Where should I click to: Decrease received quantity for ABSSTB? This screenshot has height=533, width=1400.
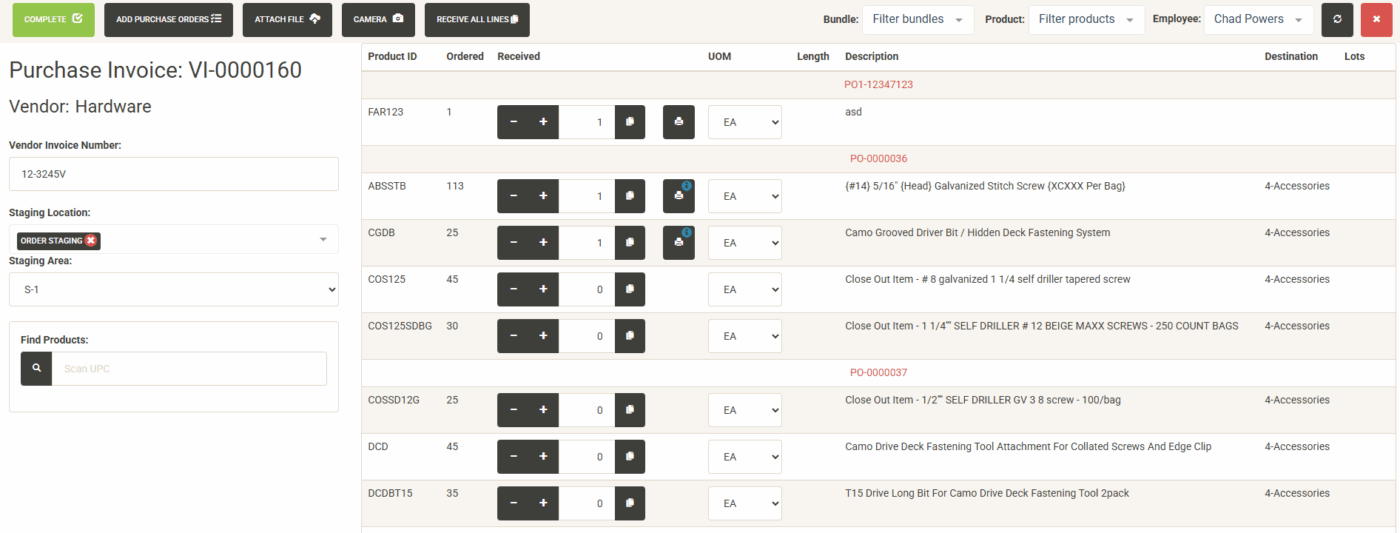coord(513,196)
